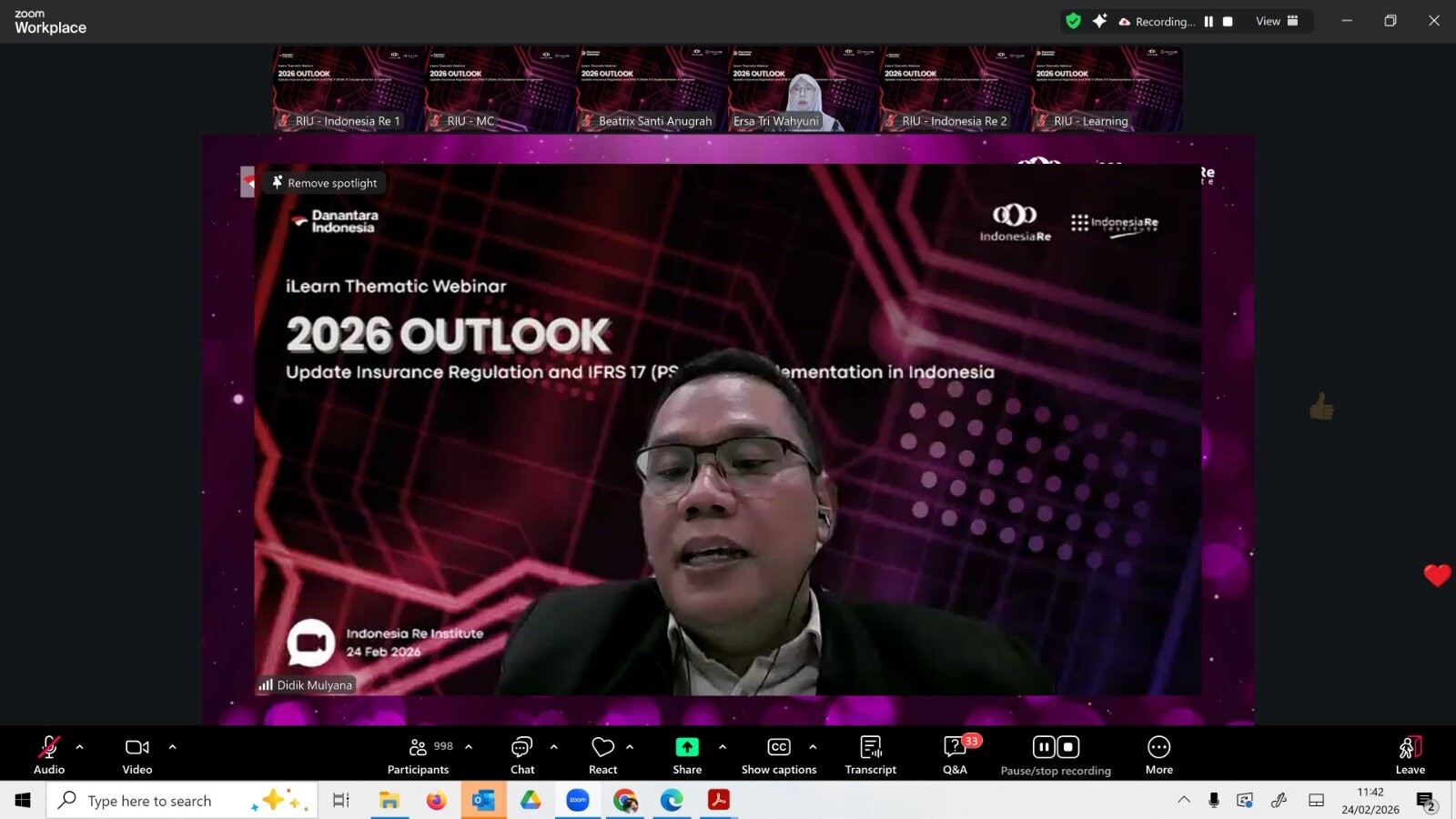
Task: Select Ersa Tri Wahyuni's video thumbnail
Action: click(804, 89)
